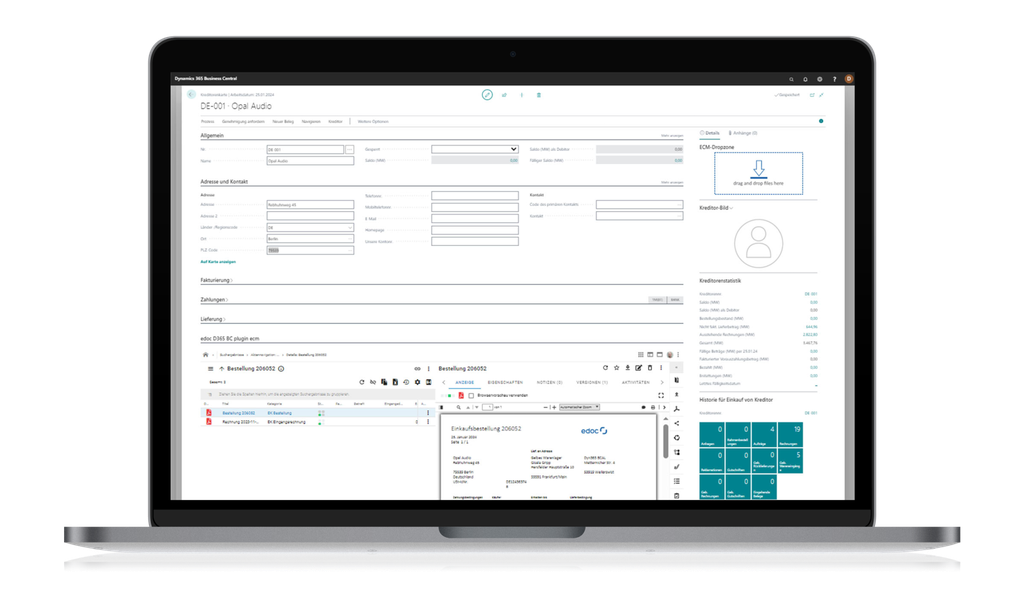Open the search icon in the top bar
This screenshot has height=589, width=1024.
(792, 79)
